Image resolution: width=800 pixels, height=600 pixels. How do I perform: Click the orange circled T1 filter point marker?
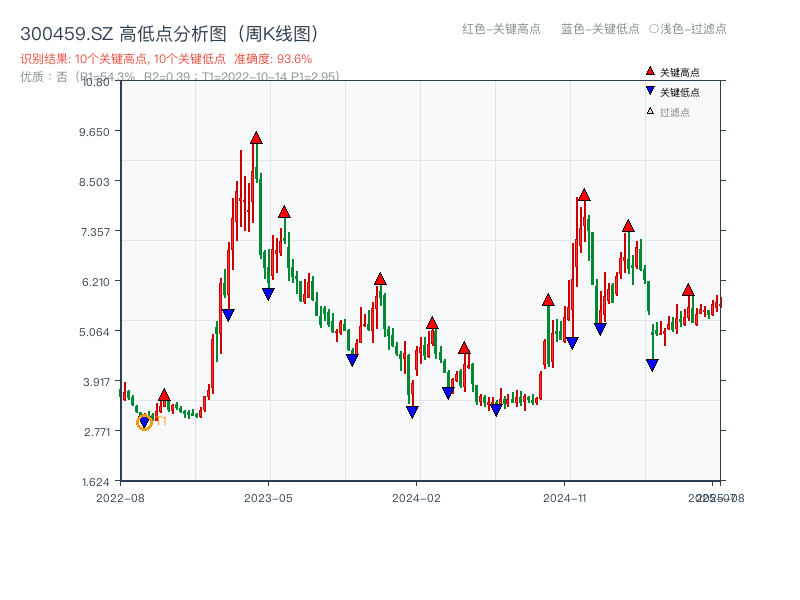coord(144,423)
